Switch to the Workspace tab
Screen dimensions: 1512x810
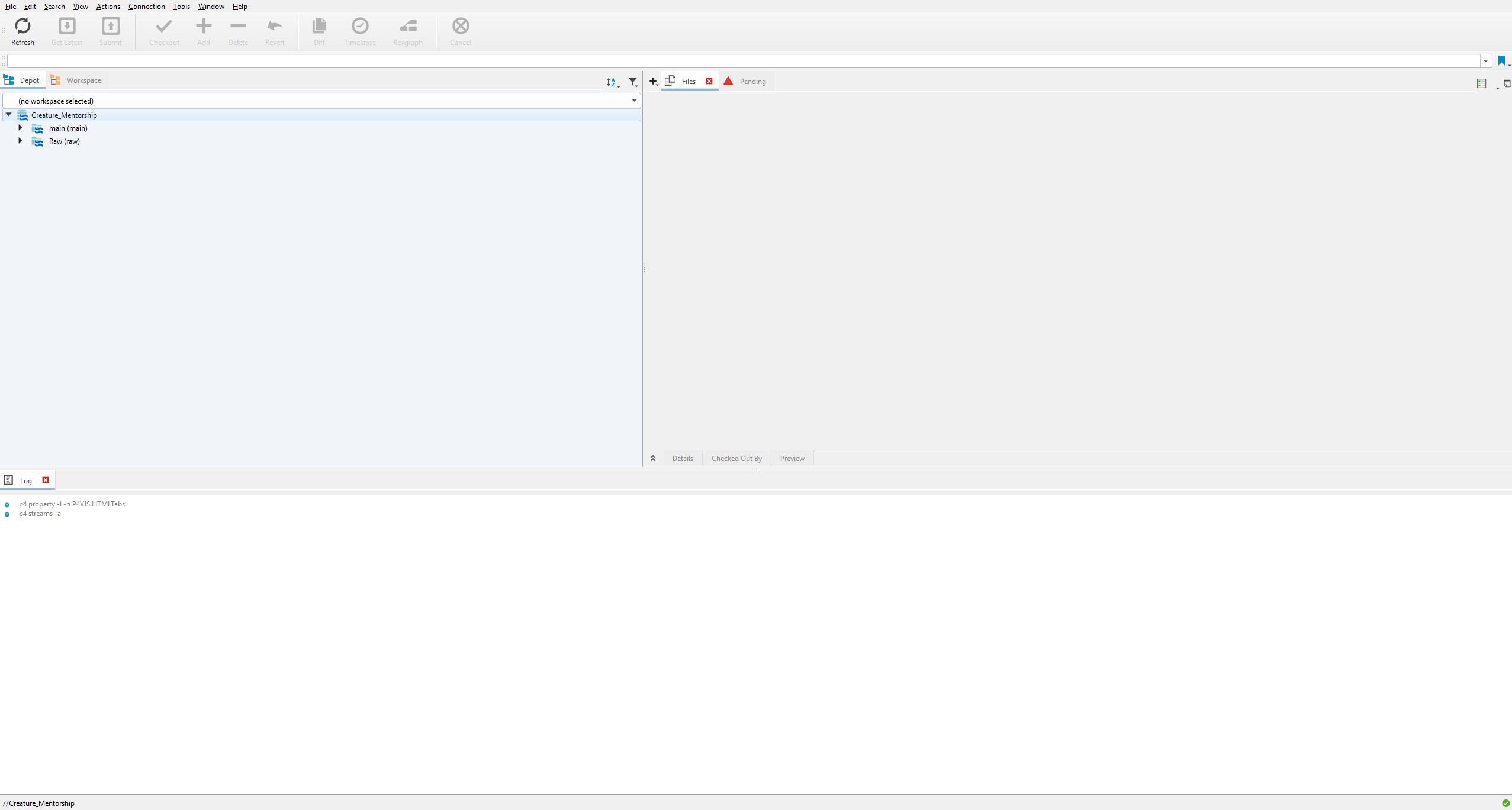pyautogui.click(x=77, y=80)
